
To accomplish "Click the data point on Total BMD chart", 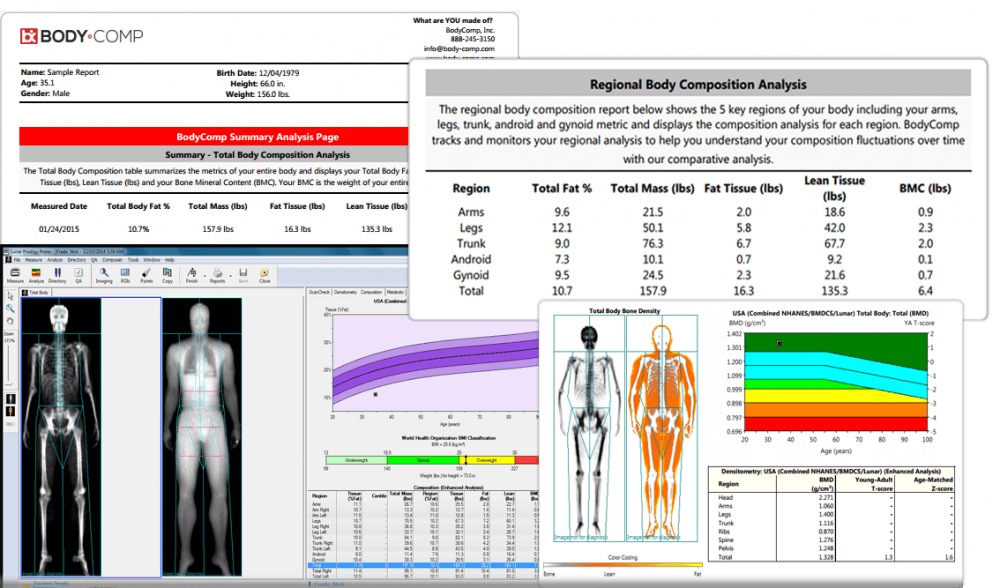I will coord(779,343).
